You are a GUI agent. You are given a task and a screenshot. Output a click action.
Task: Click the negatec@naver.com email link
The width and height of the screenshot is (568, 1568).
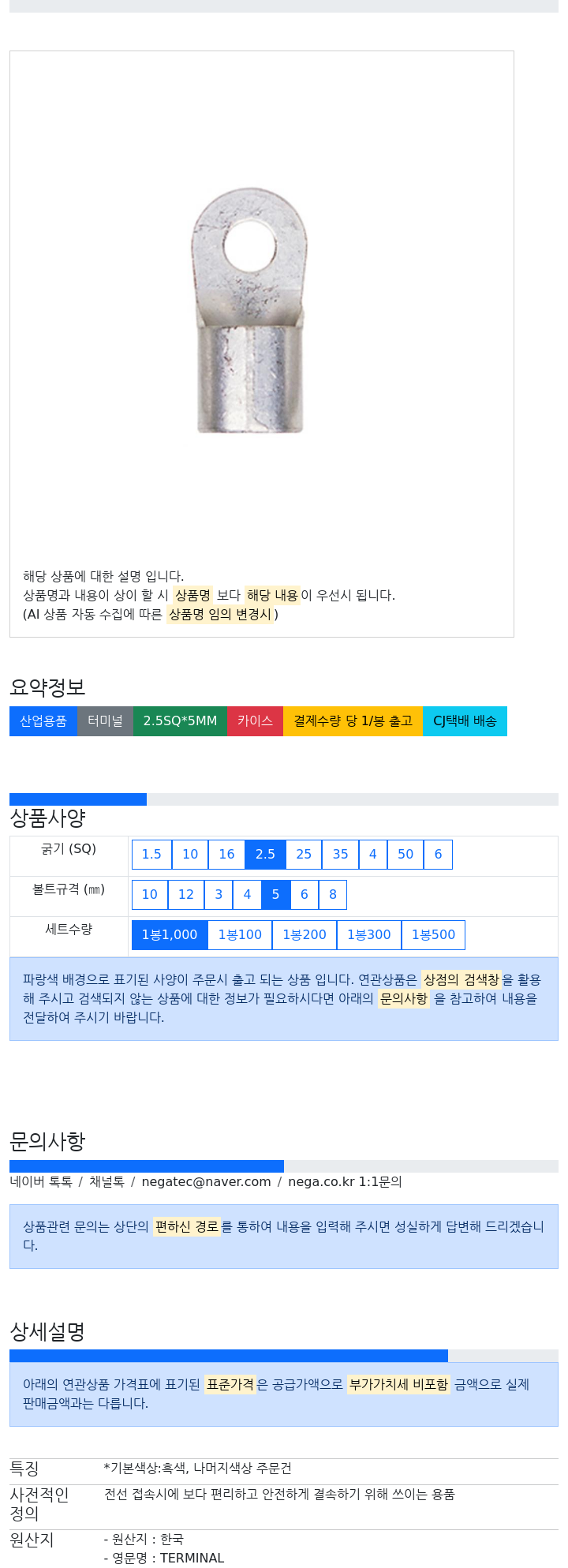pos(206,1182)
